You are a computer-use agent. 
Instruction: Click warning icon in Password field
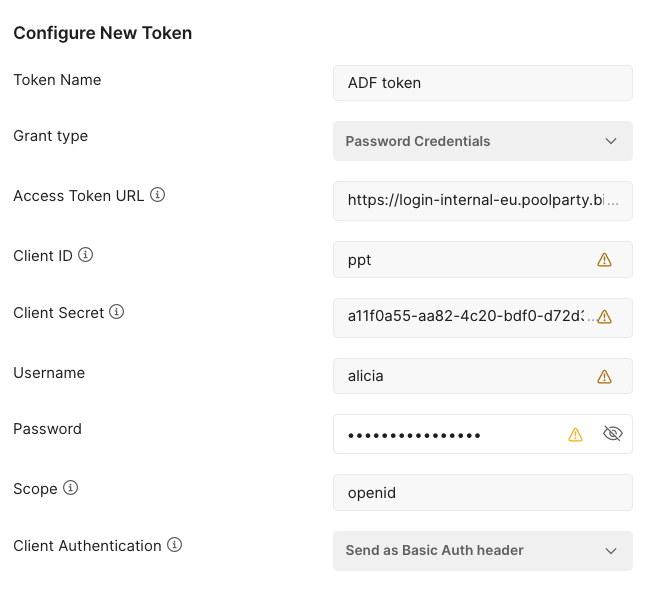coord(575,434)
